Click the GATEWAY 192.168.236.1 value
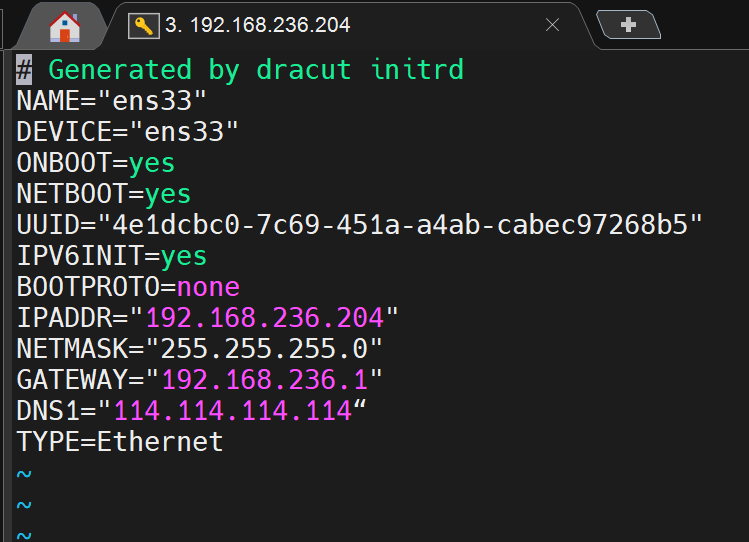The width and height of the screenshot is (749, 542). click(x=265, y=380)
